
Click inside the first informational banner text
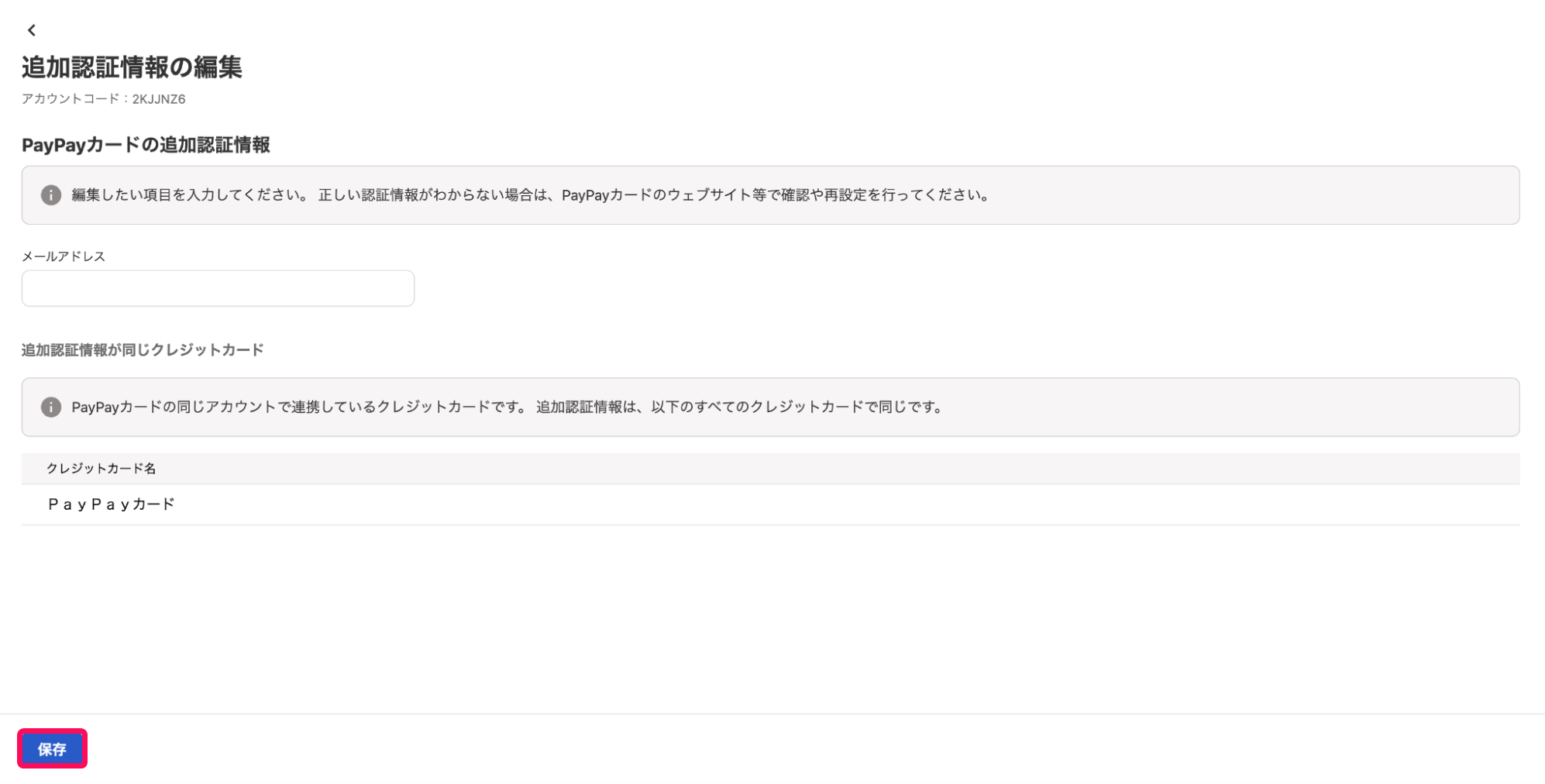pyautogui.click(x=529, y=195)
